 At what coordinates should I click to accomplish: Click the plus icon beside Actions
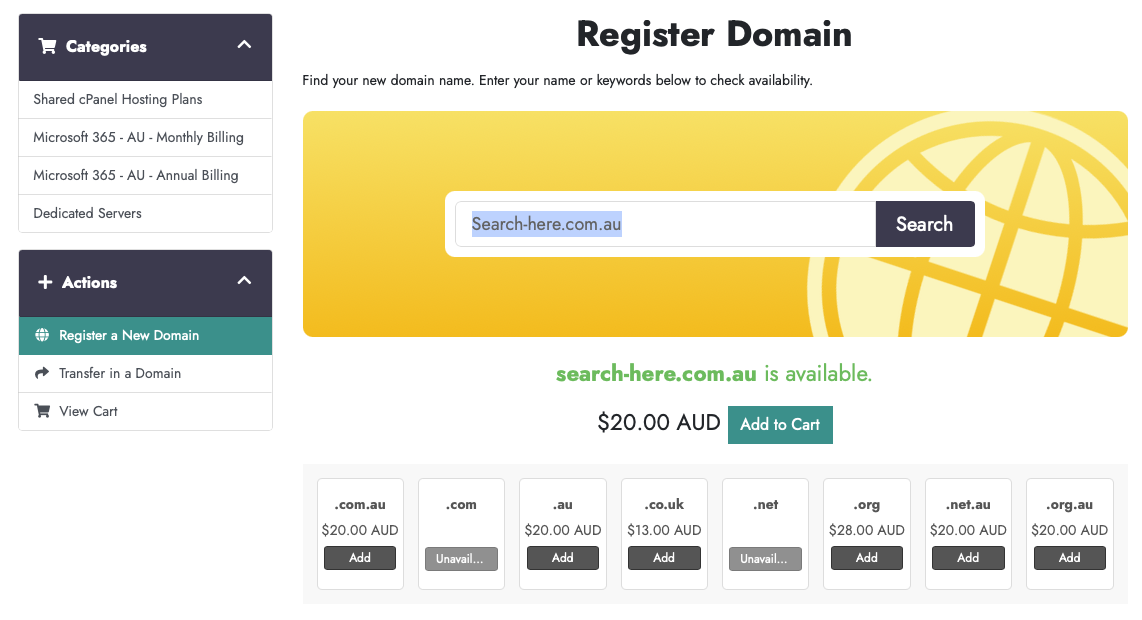pos(45,283)
